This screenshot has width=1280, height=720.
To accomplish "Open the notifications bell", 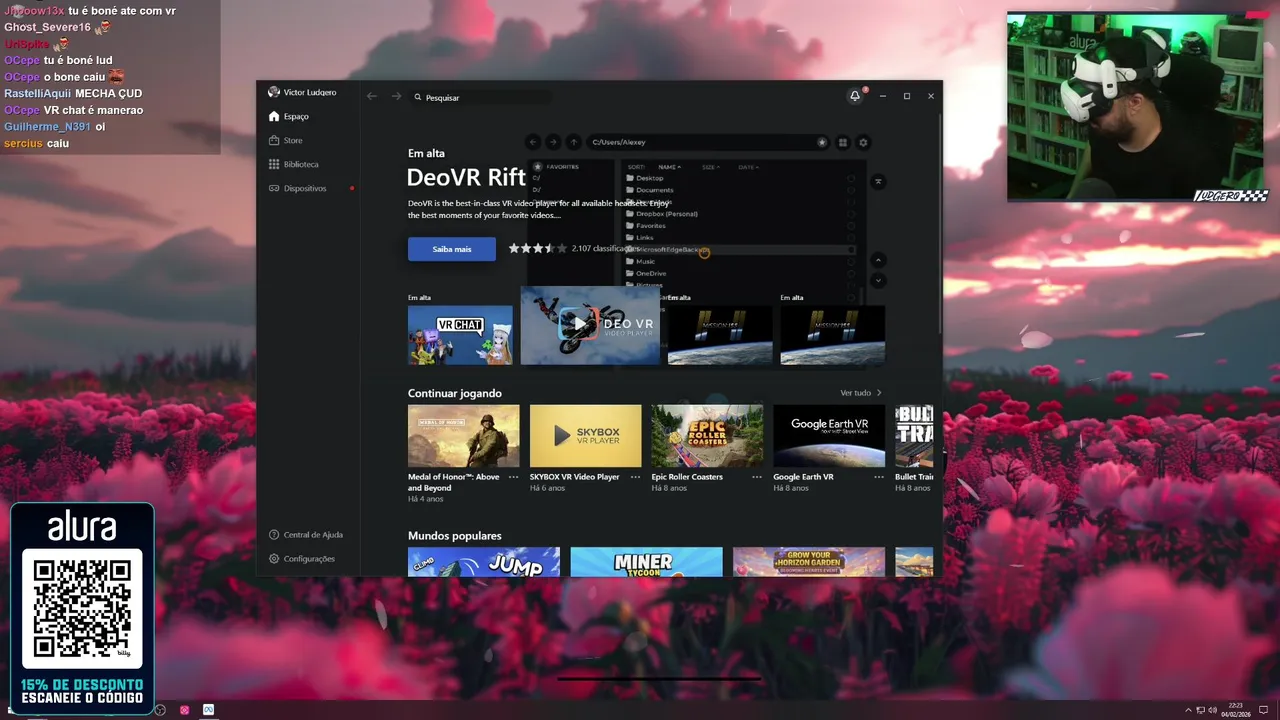I will tap(855, 96).
